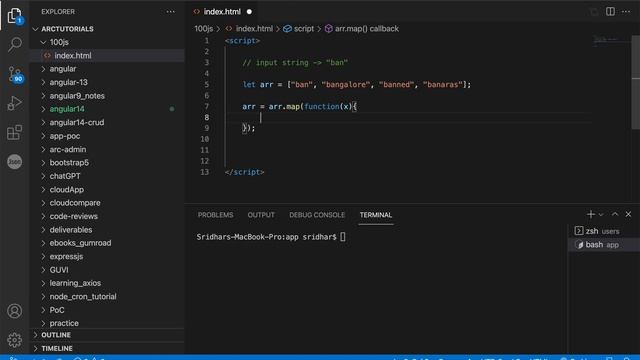
Task: Open Explorer more actions ellipsis
Action: (x=170, y=12)
